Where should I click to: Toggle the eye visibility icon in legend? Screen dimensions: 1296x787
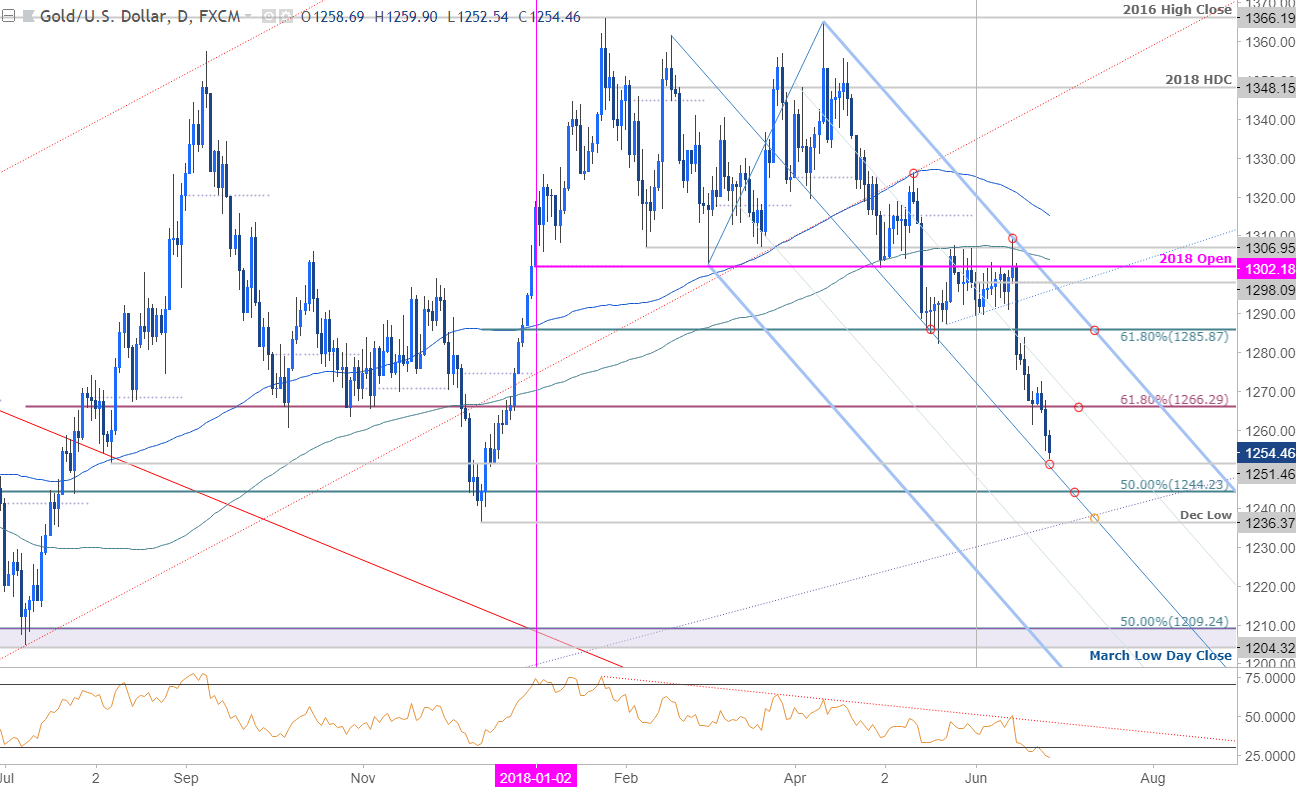(268, 17)
